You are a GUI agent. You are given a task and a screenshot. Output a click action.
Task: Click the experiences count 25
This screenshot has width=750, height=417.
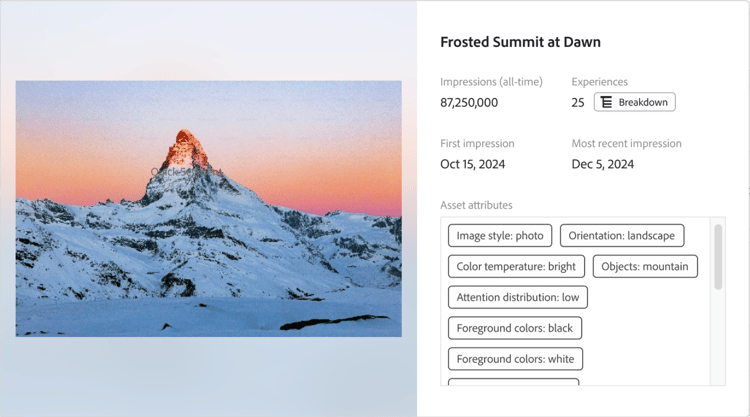pos(578,103)
